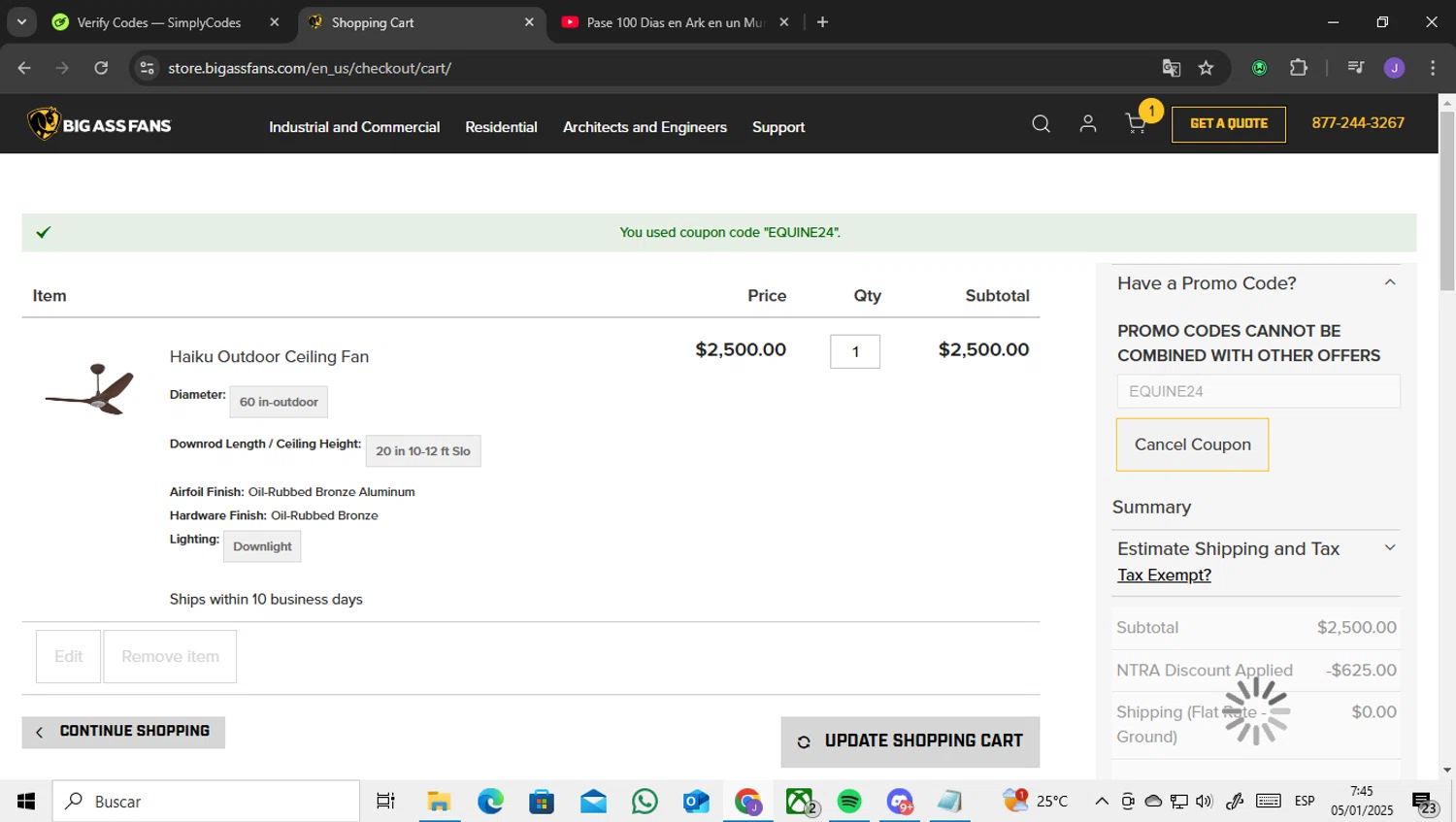Open Spotify from the taskbar
The height and width of the screenshot is (822, 1456).
849,802
